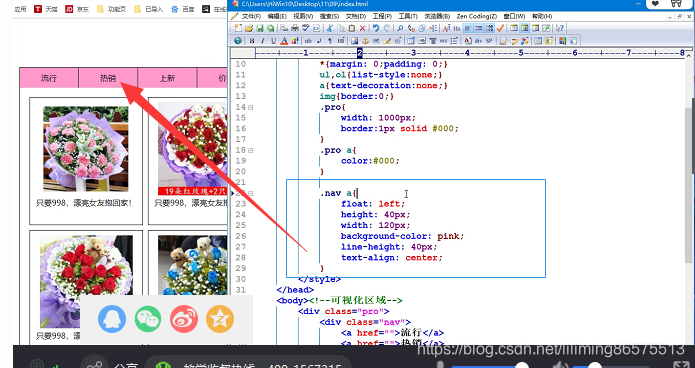The height and width of the screenshot is (368, 695).
Task: Insert paragraph mark icon
Action: (x=330, y=41)
